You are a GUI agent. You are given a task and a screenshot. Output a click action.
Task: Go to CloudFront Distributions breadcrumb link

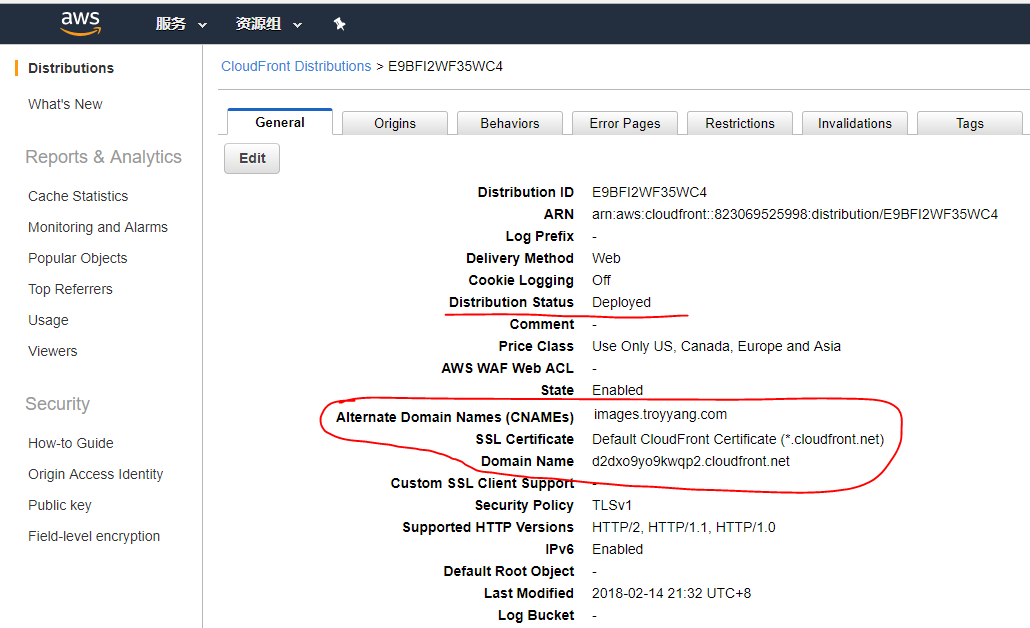click(x=296, y=66)
